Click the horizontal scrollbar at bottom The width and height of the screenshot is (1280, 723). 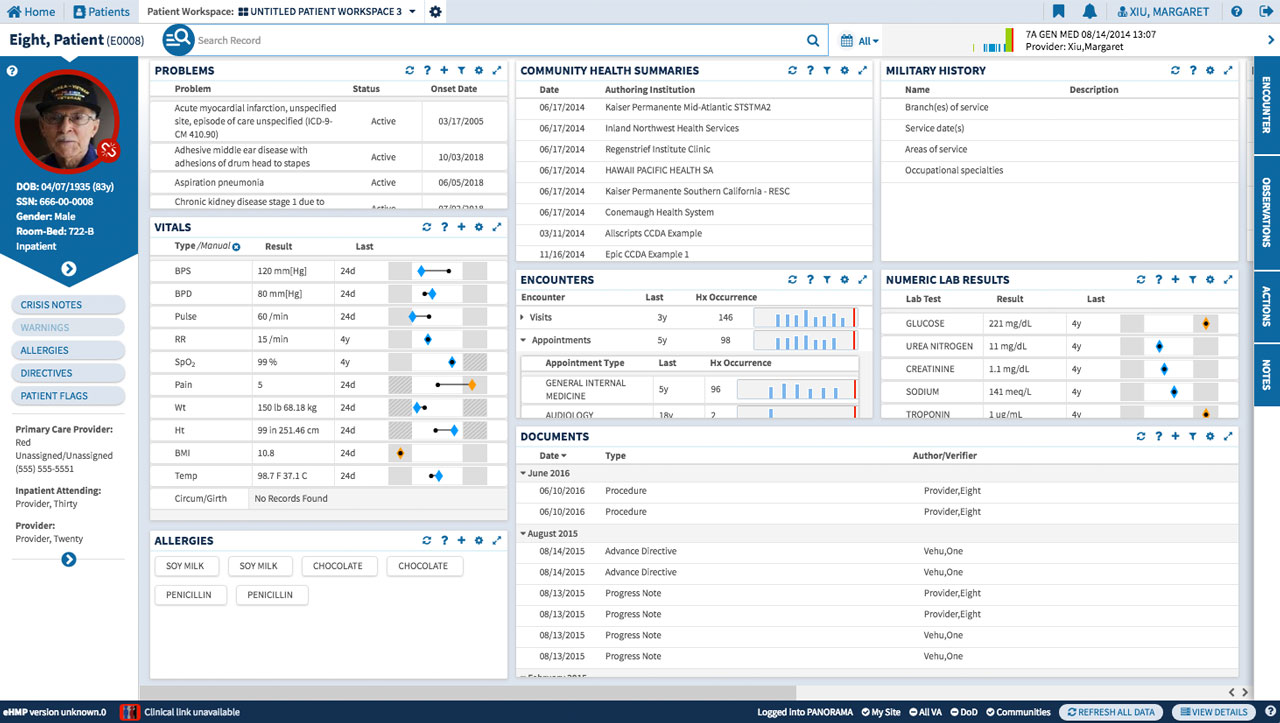[467, 692]
